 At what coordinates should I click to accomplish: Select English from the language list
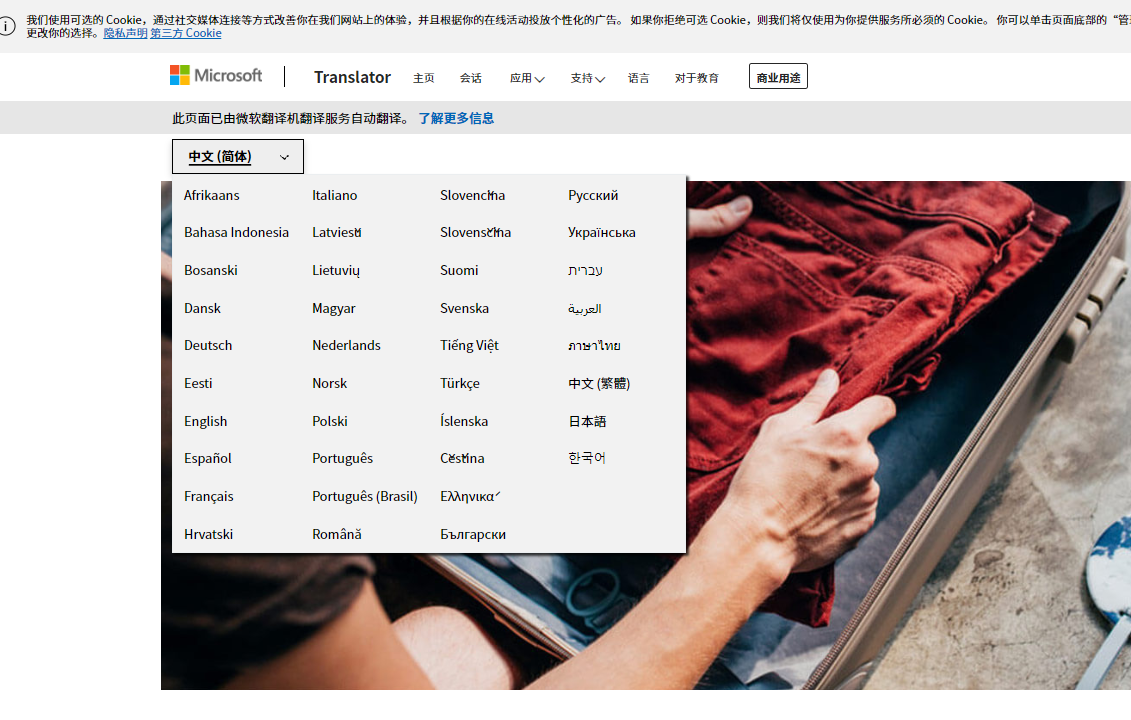pyautogui.click(x=206, y=421)
